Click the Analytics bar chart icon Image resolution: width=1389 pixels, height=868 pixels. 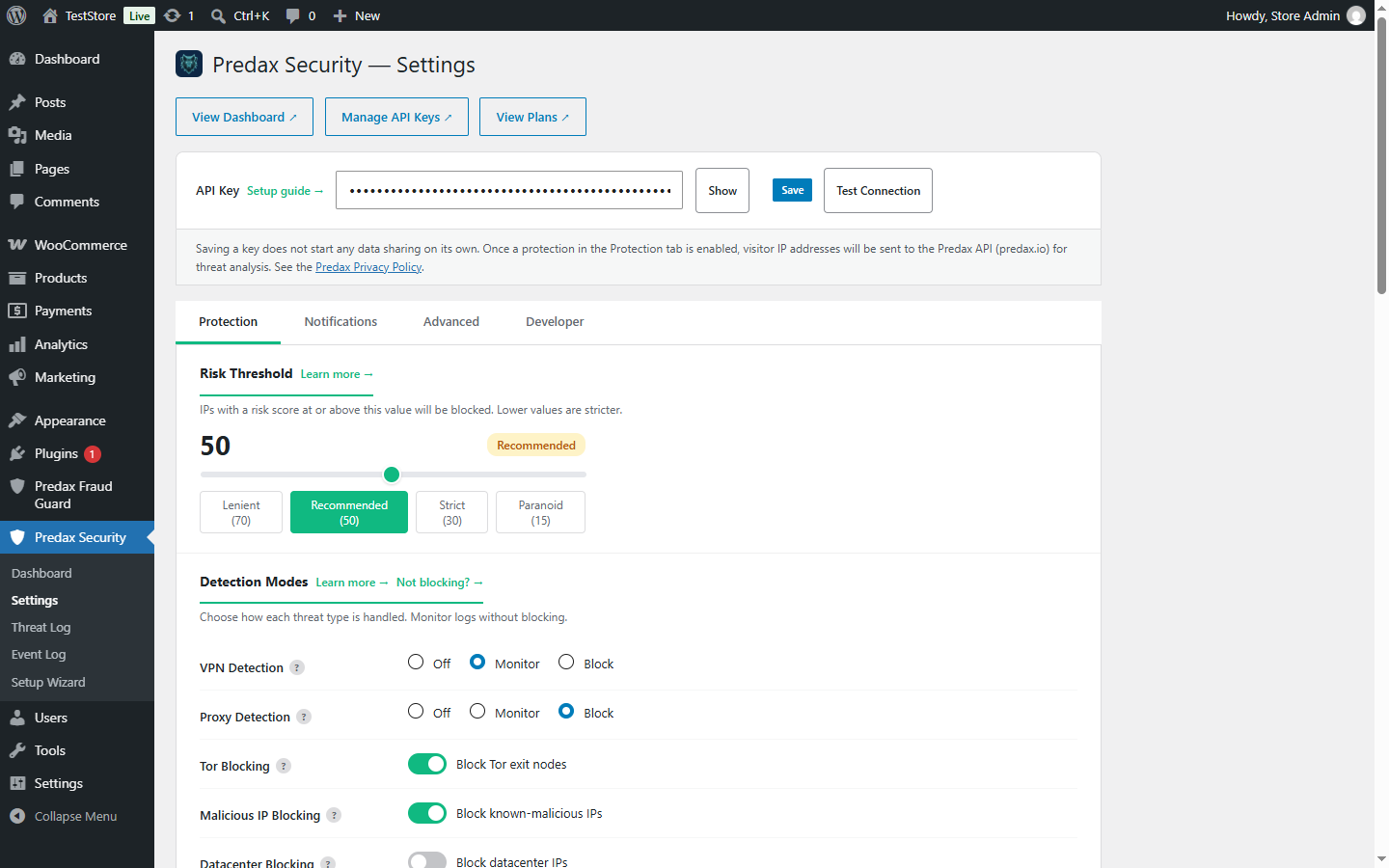(x=17, y=344)
